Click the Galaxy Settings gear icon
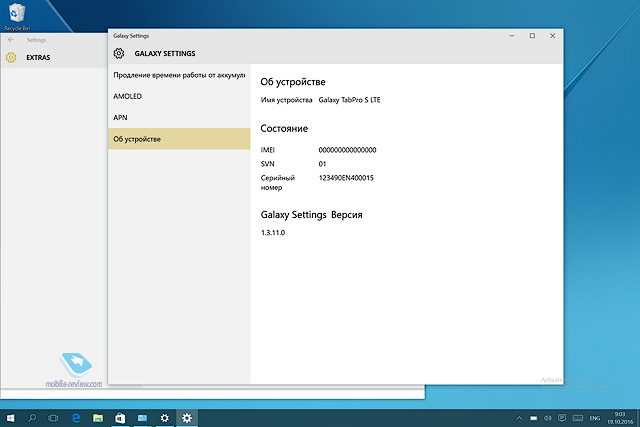This screenshot has height=427, width=640. (119, 53)
